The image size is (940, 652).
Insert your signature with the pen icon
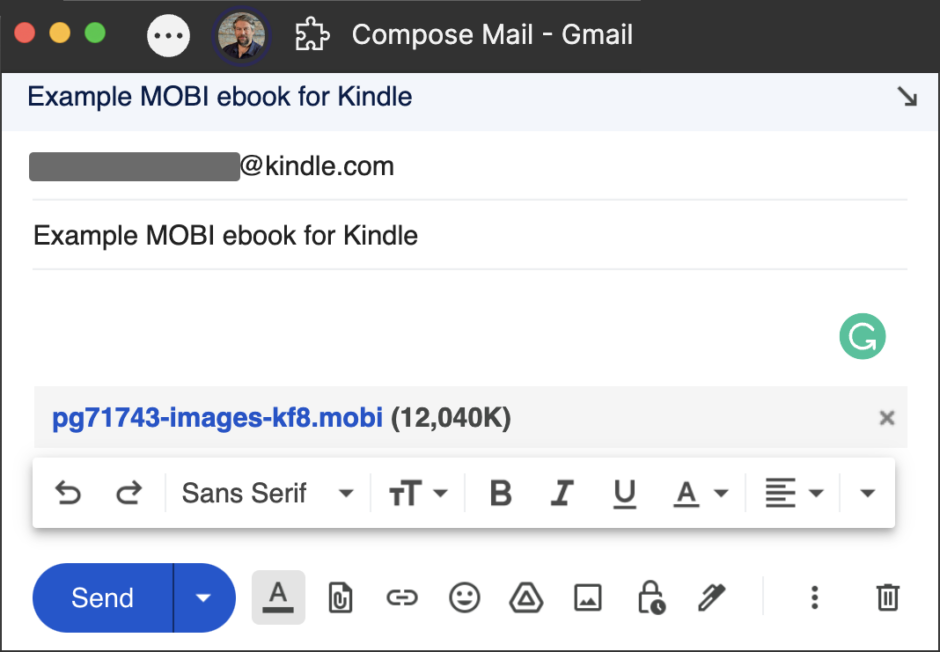pos(710,597)
